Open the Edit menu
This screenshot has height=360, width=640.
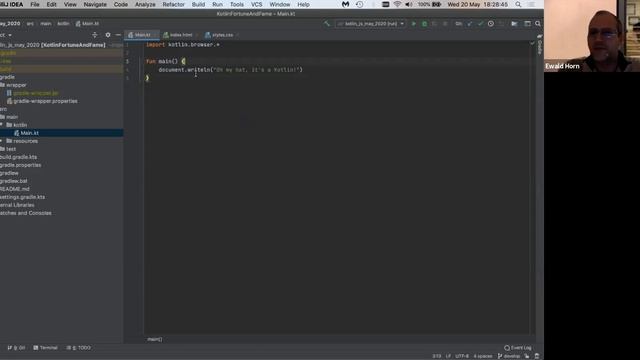pos(51,4)
